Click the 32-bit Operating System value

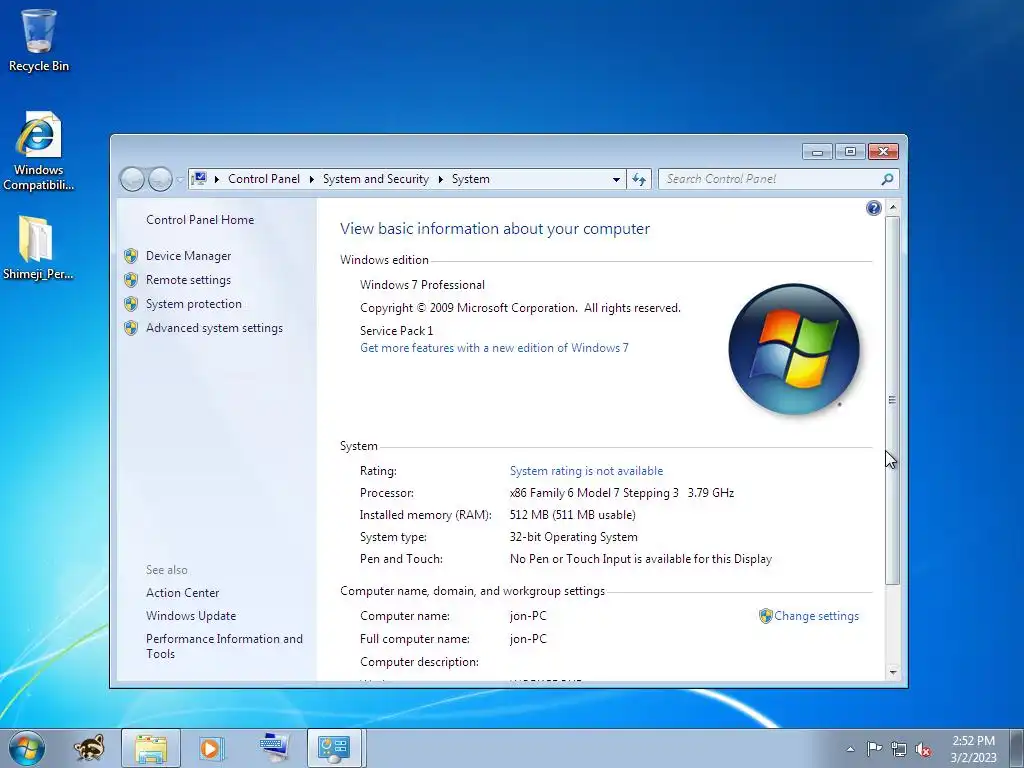(573, 537)
